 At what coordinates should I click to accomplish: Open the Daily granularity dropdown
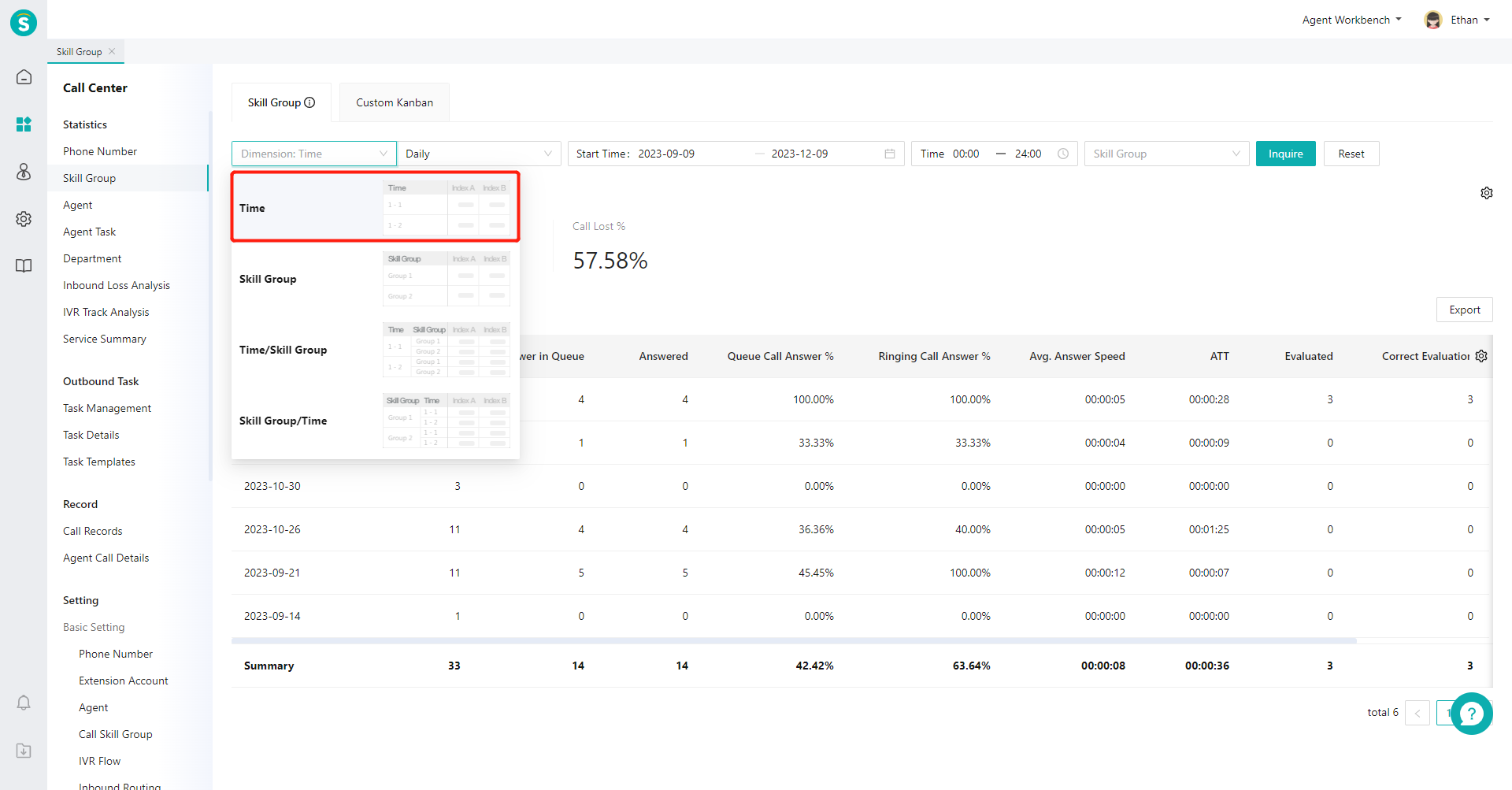click(479, 154)
